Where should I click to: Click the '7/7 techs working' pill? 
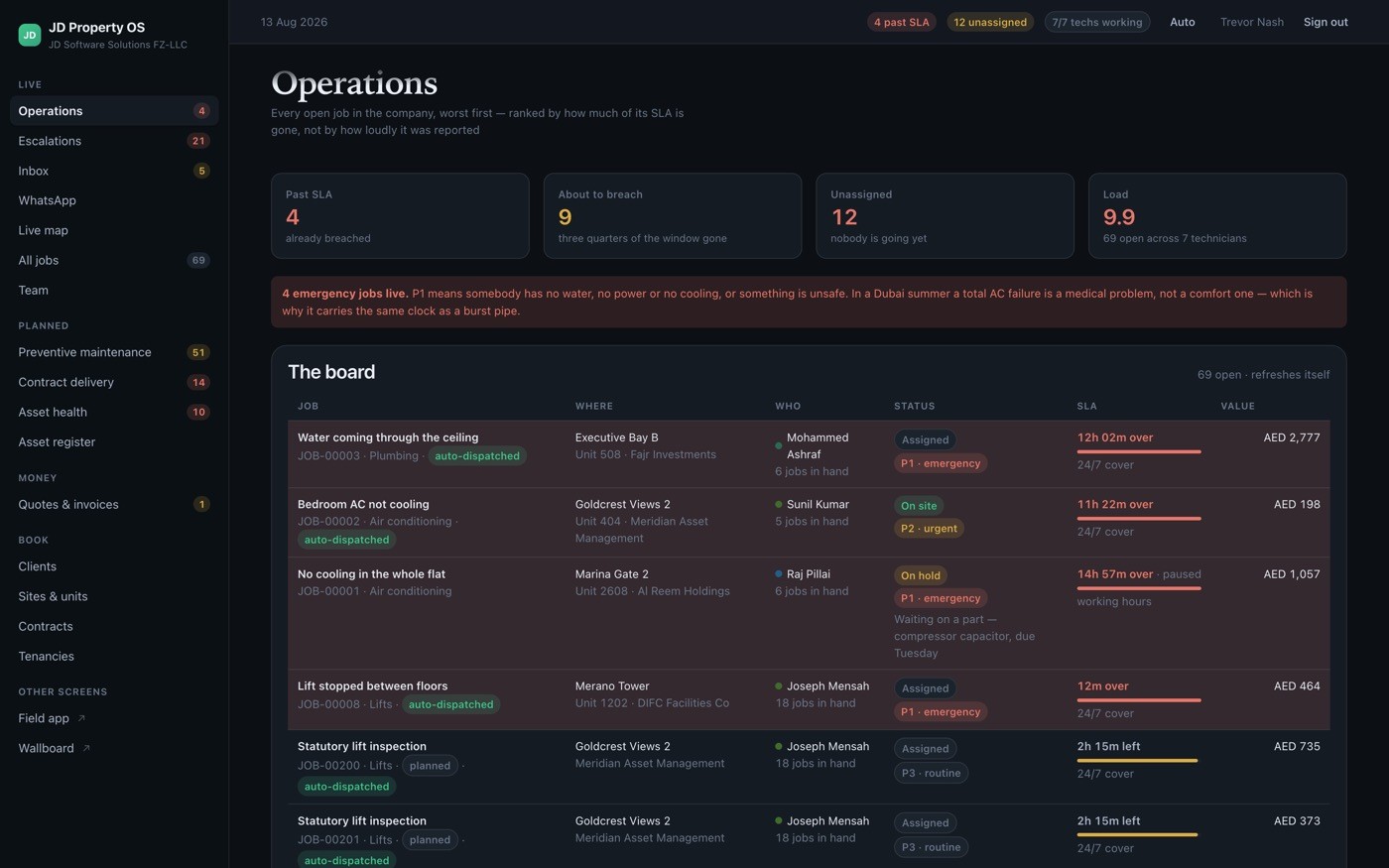(1097, 22)
